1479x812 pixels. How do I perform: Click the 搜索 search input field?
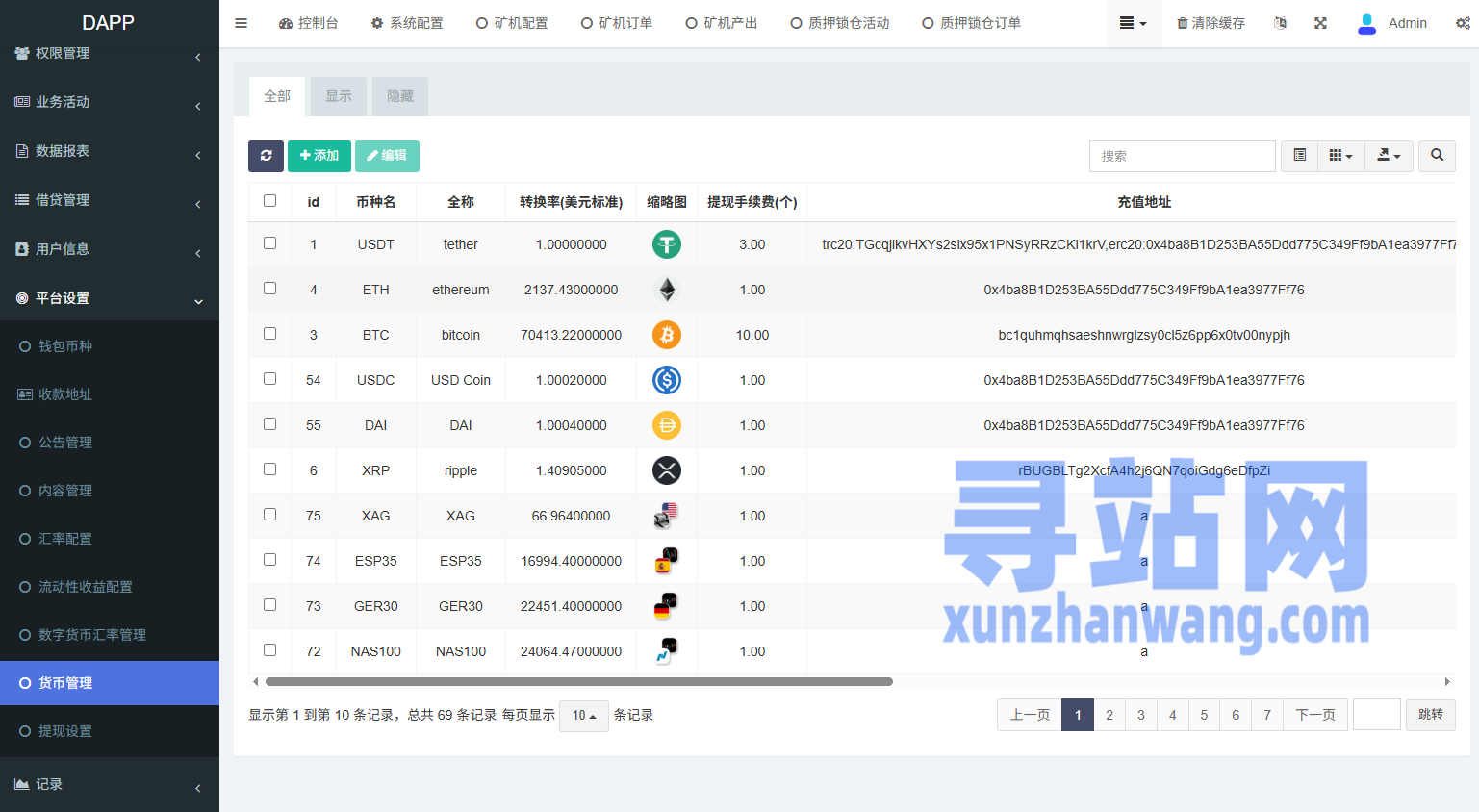click(1182, 156)
